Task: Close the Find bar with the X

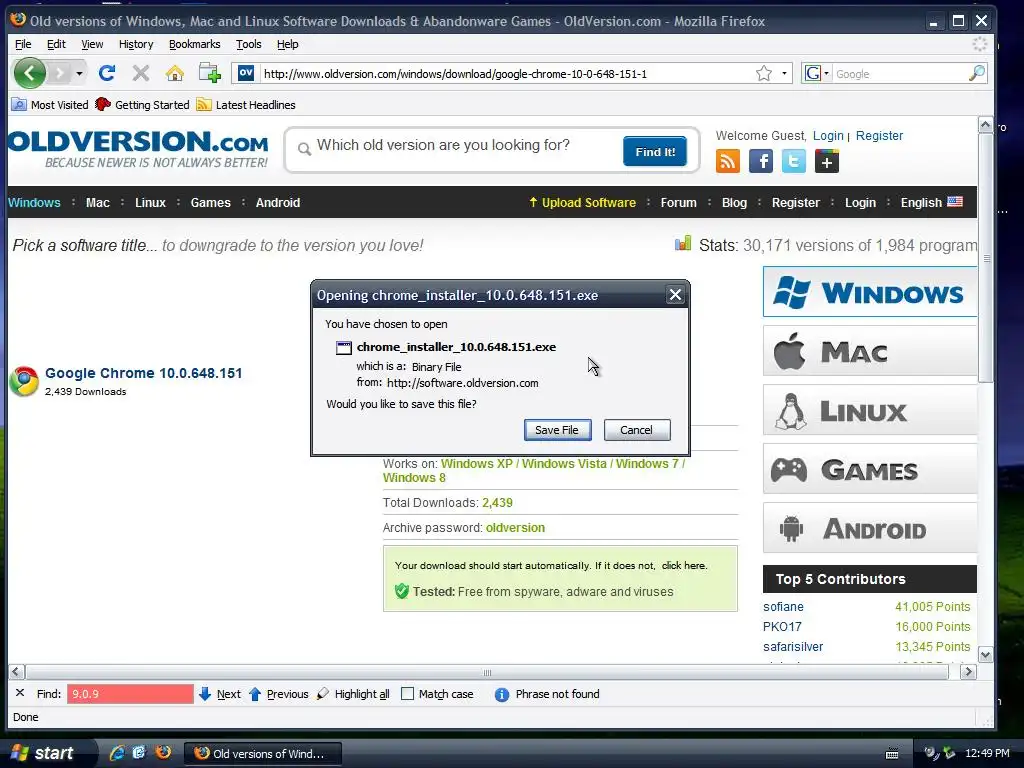Action: click(x=20, y=693)
